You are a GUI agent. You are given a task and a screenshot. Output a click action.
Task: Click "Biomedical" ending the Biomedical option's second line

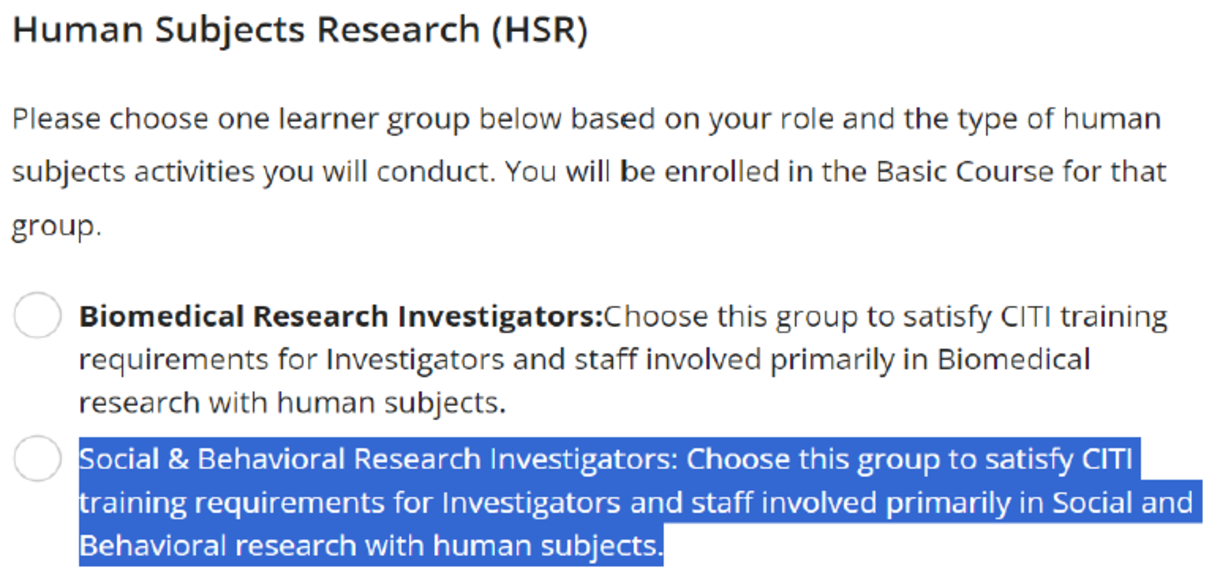[x=1013, y=360]
